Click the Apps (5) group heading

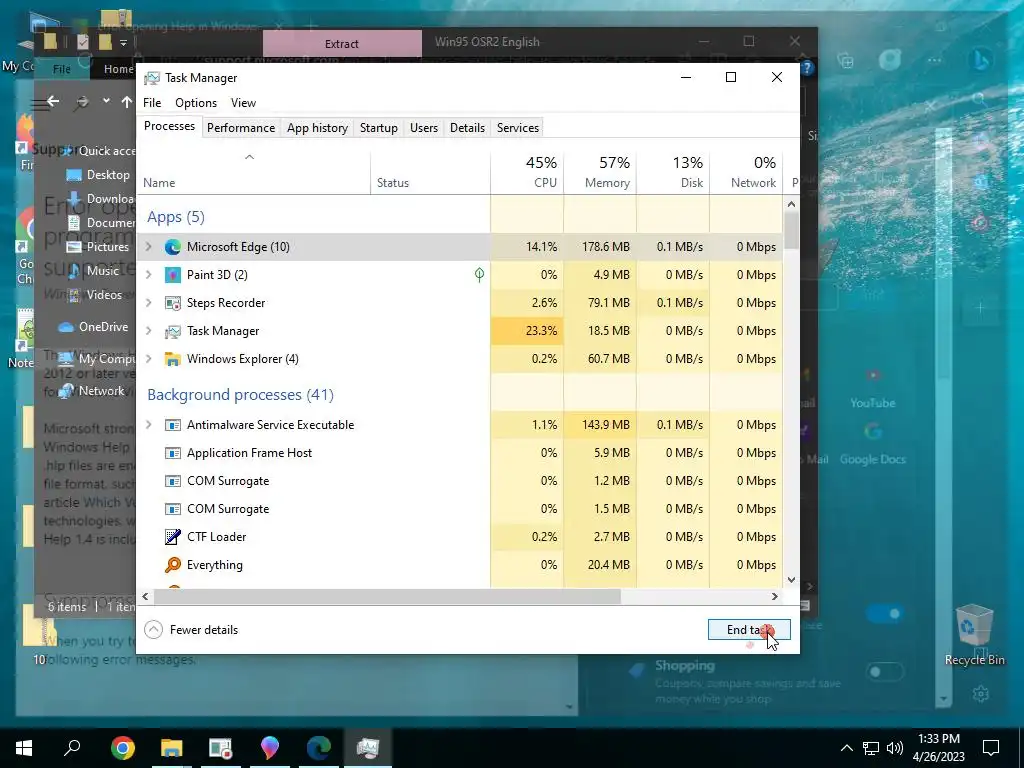tap(176, 217)
